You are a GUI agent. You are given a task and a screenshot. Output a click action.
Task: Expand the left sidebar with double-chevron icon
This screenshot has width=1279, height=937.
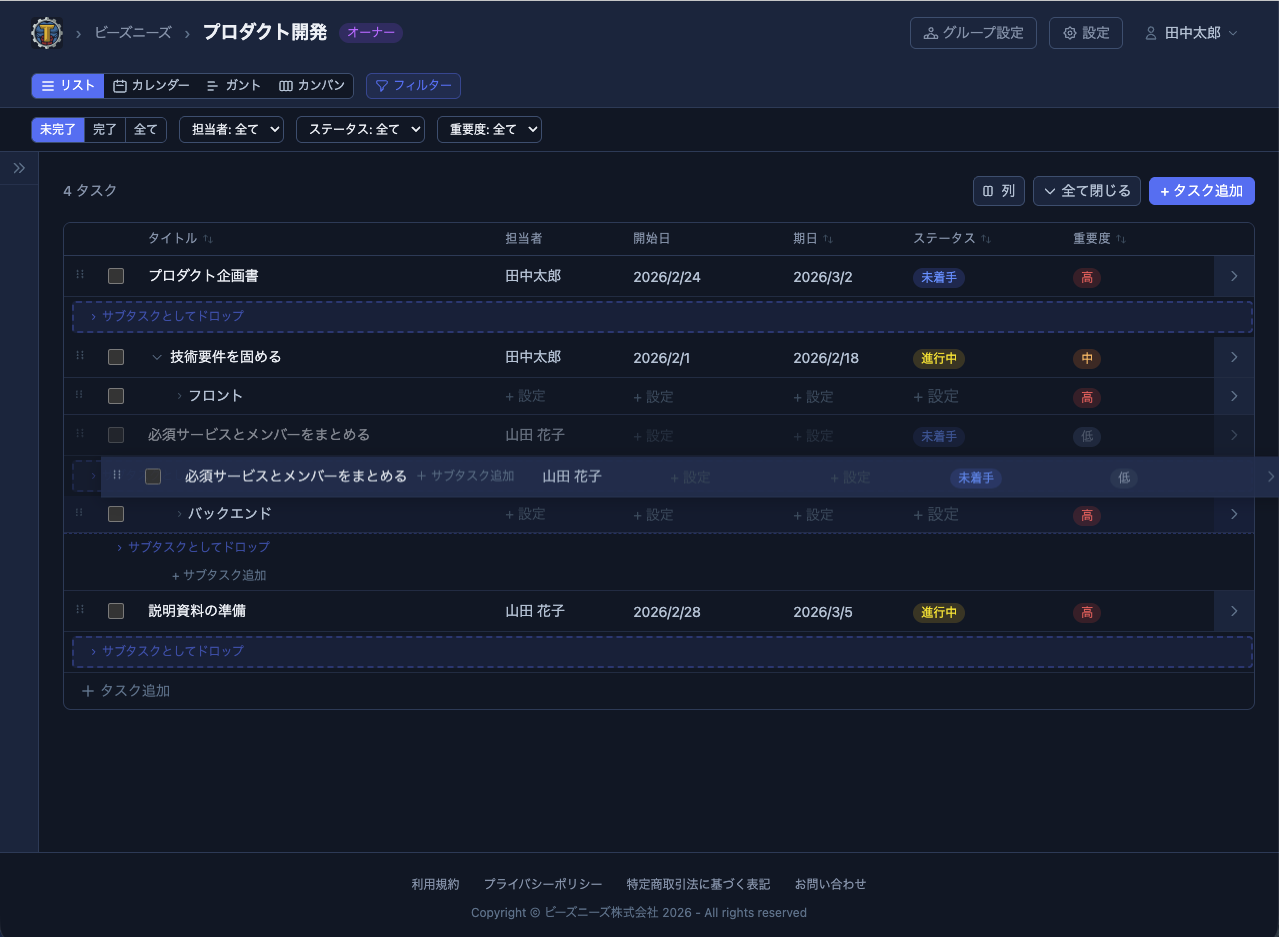(x=19, y=168)
